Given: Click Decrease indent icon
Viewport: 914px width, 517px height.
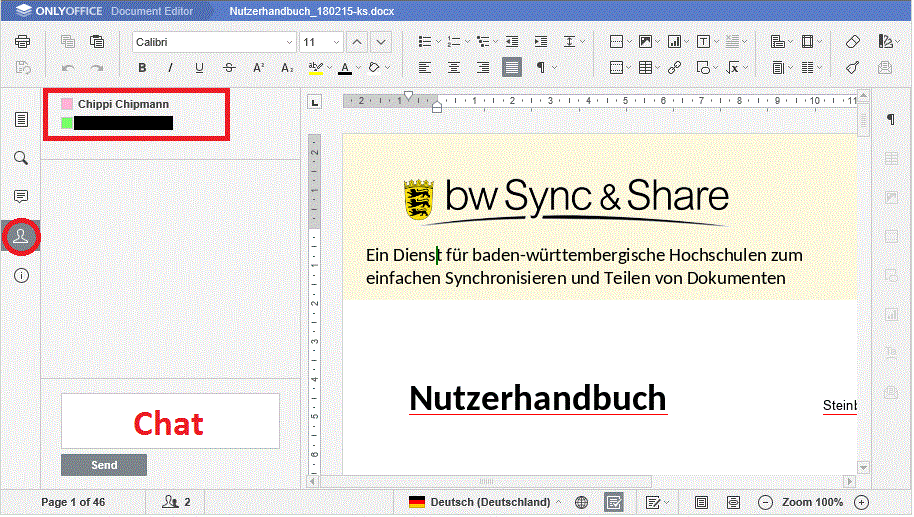Looking at the screenshot, I should point(512,42).
